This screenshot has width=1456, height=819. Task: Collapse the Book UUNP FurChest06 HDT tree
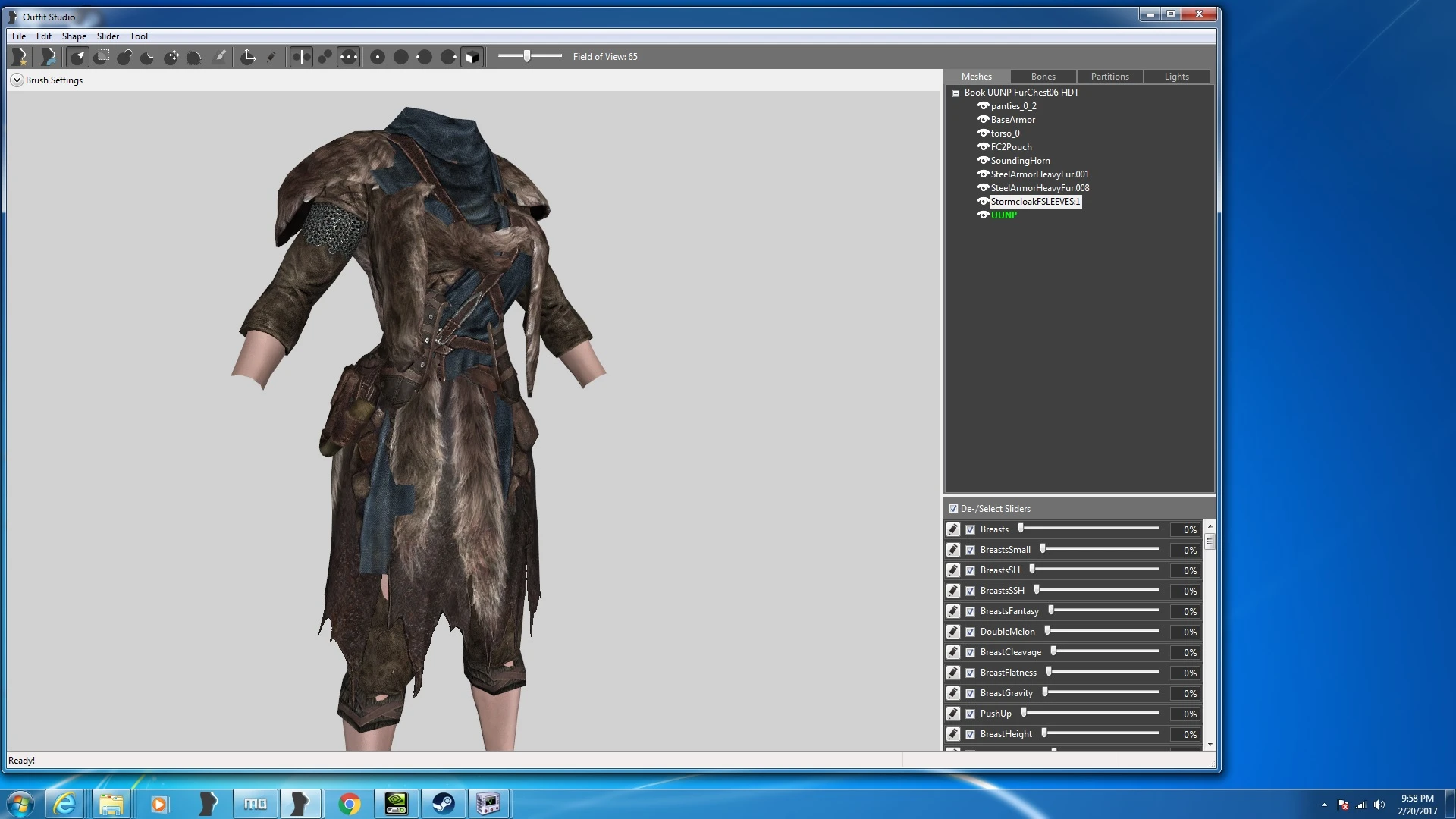click(955, 93)
